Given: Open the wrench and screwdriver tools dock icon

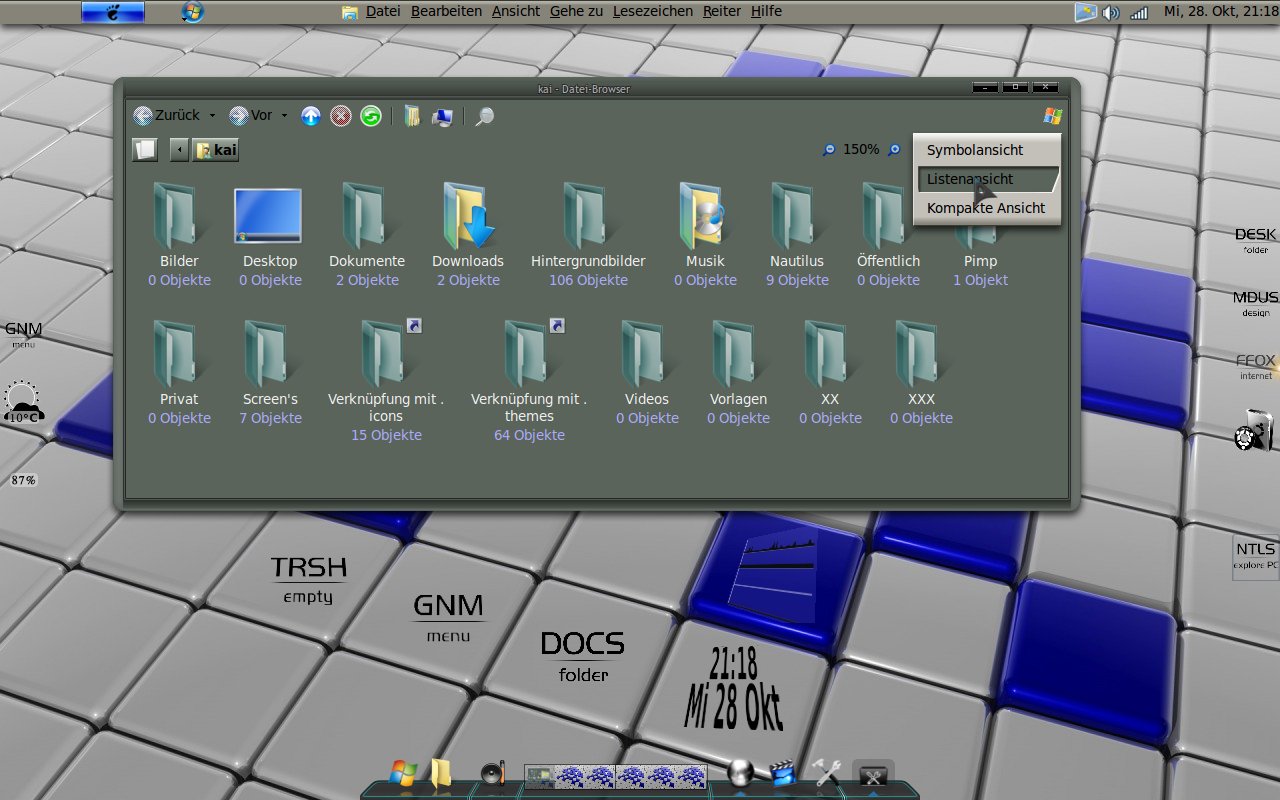Looking at the screenshot, I should pyautogui.click(x=826, y=772).
